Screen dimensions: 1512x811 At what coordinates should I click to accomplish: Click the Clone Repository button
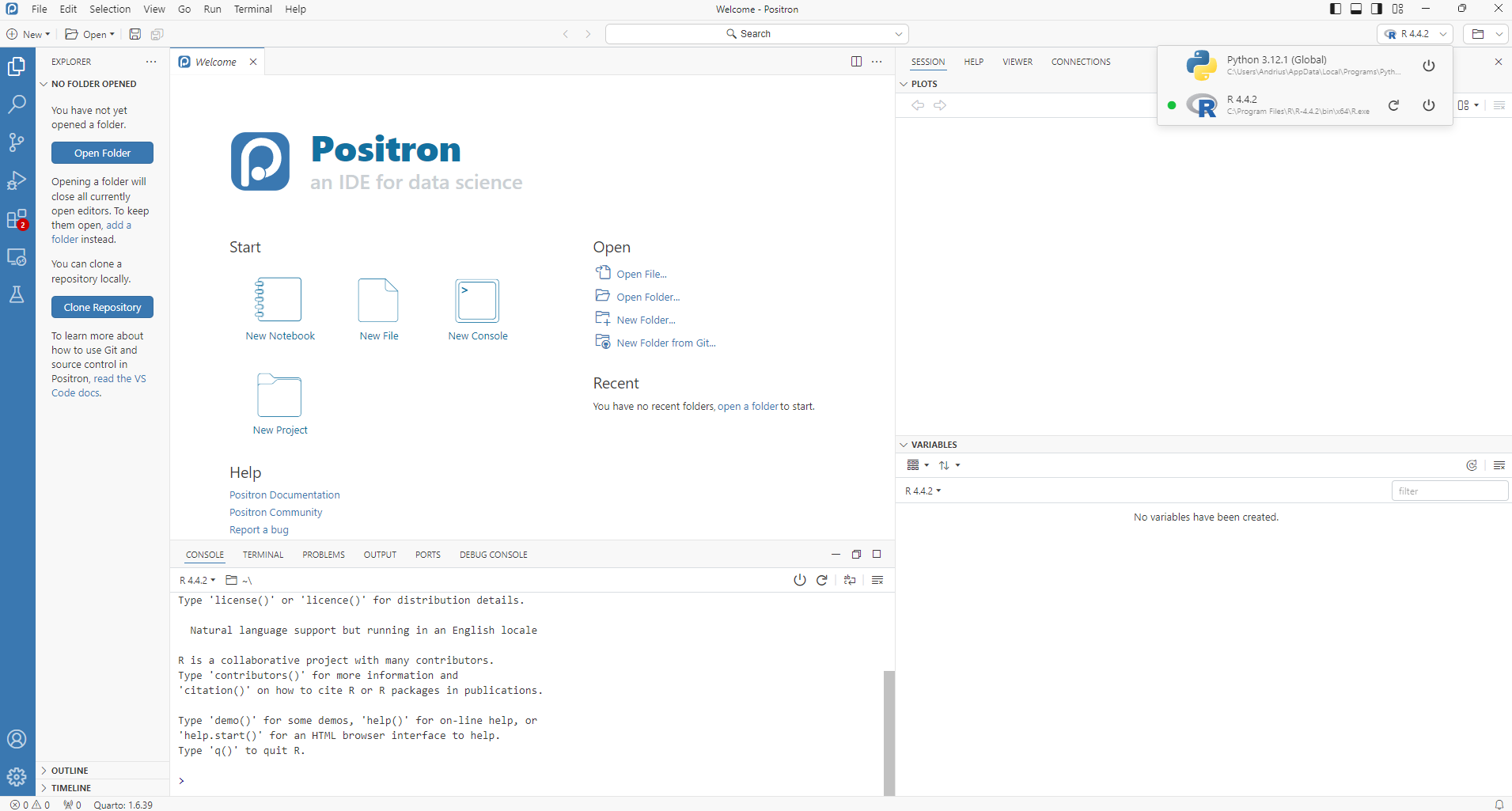[x=102, y=307]
